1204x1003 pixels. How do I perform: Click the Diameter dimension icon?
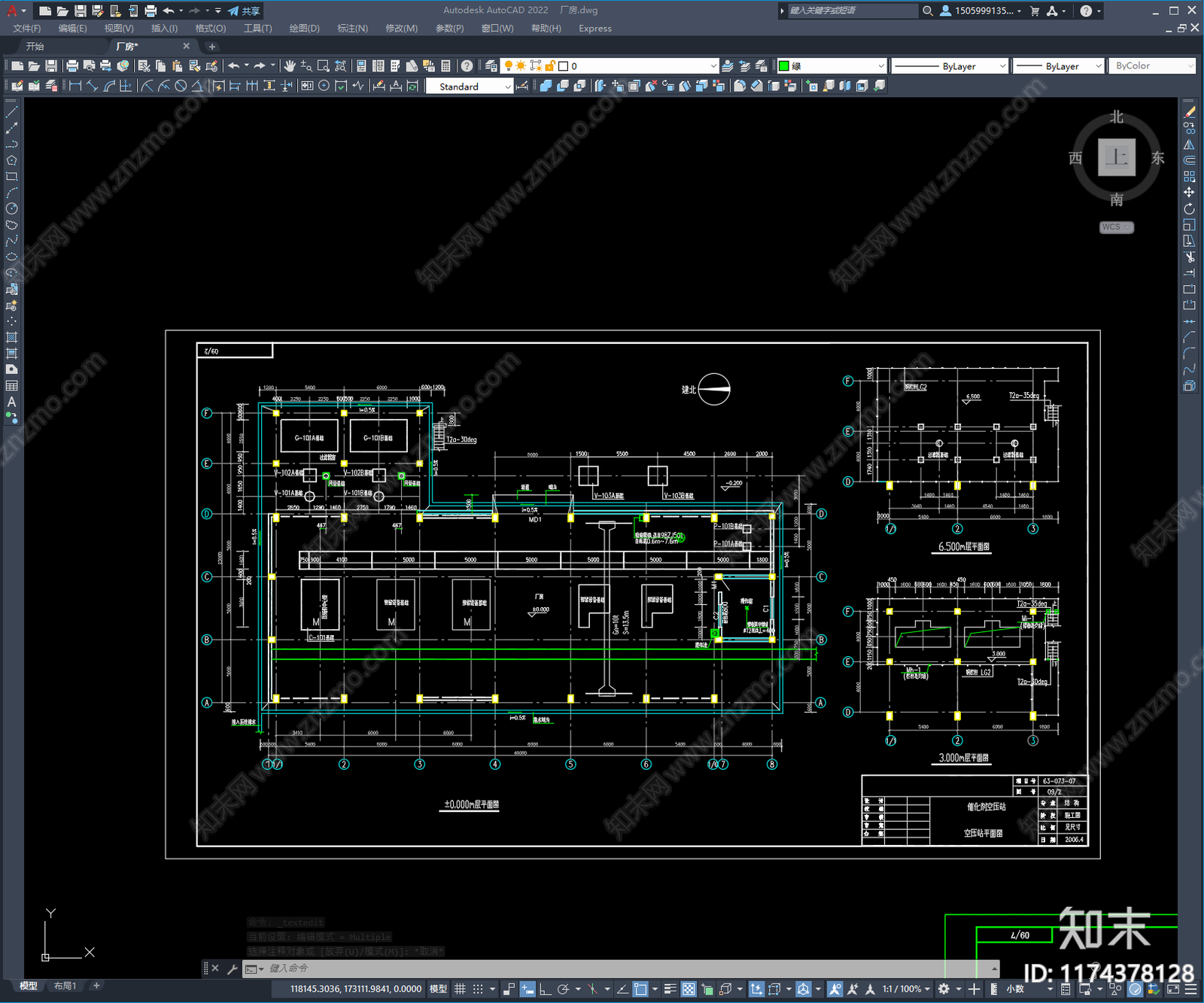click(181, 86)
